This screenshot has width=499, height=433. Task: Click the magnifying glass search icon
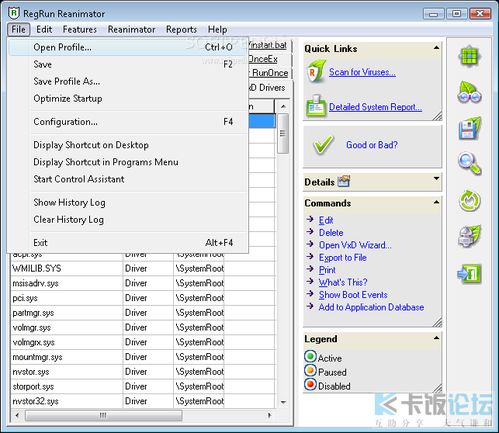tap(469, 164)
